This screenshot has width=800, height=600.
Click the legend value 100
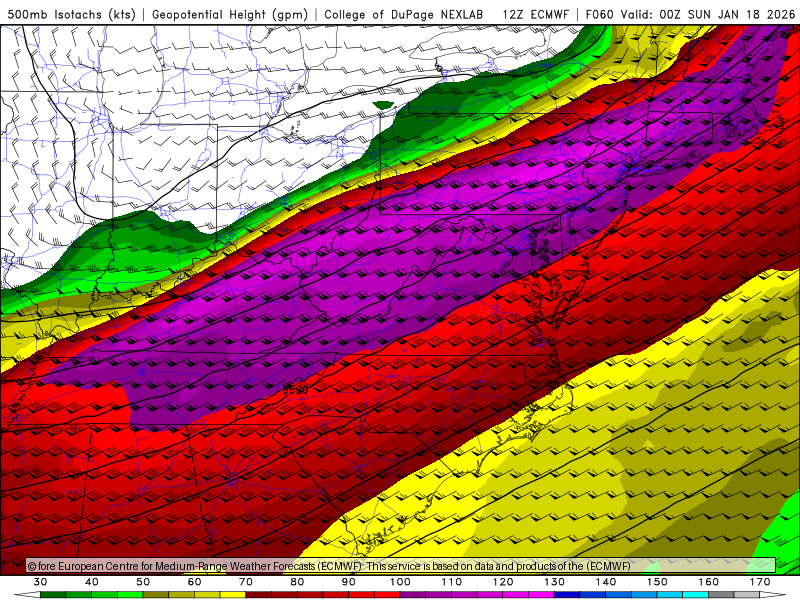(401, 582)
